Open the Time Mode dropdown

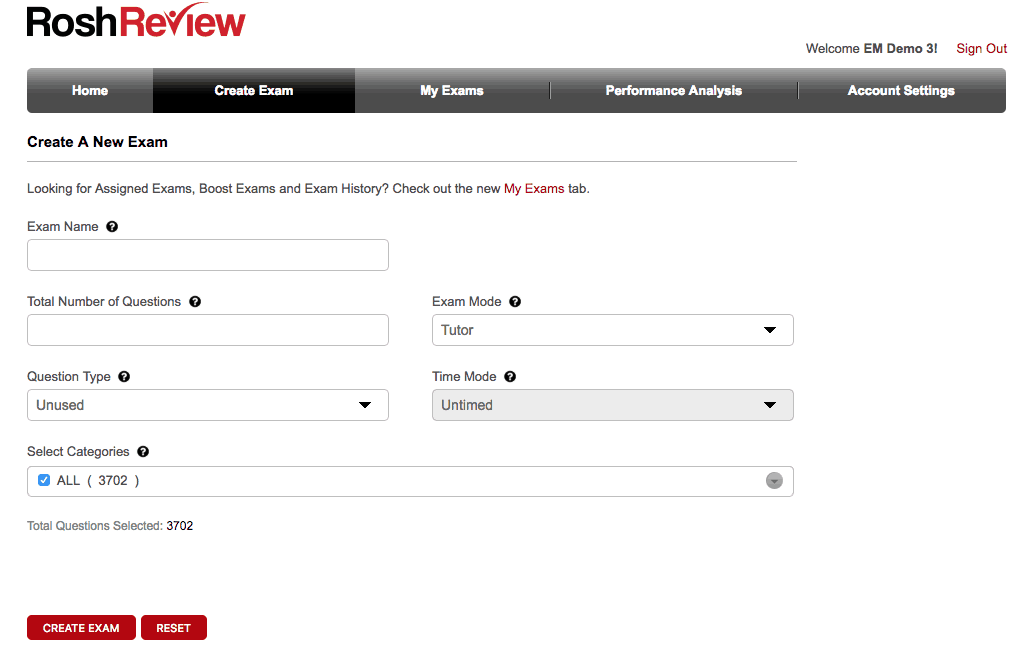[x=612, y=405]
